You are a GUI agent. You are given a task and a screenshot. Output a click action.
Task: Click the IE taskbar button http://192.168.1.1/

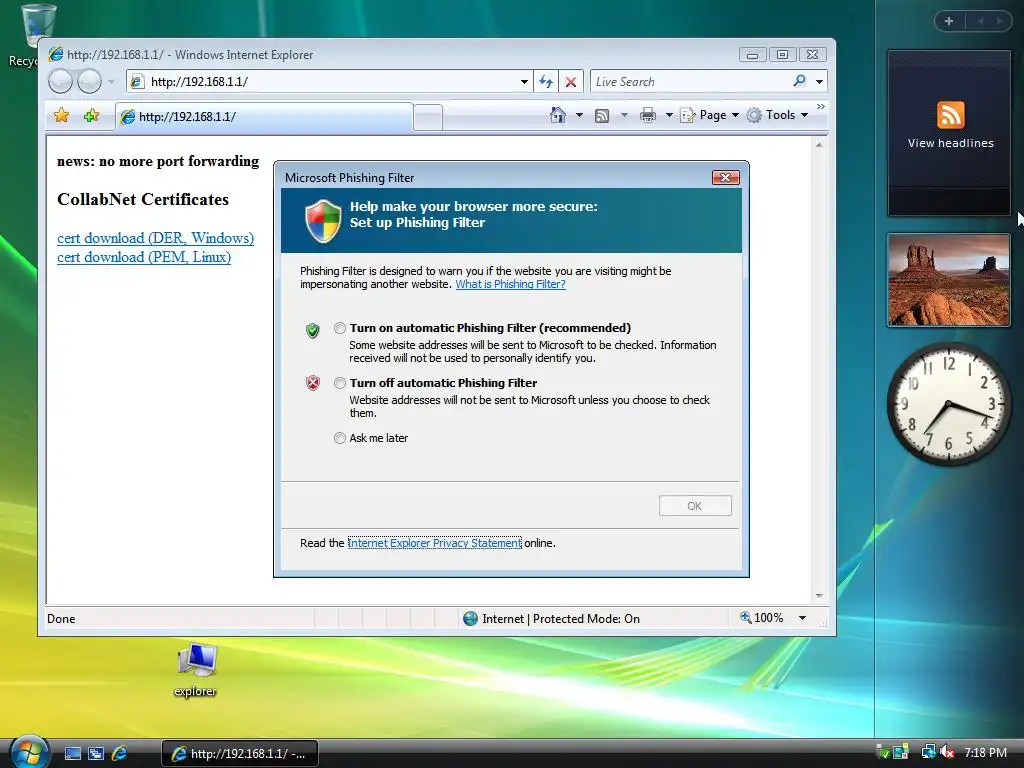click(x=240, y=754)
